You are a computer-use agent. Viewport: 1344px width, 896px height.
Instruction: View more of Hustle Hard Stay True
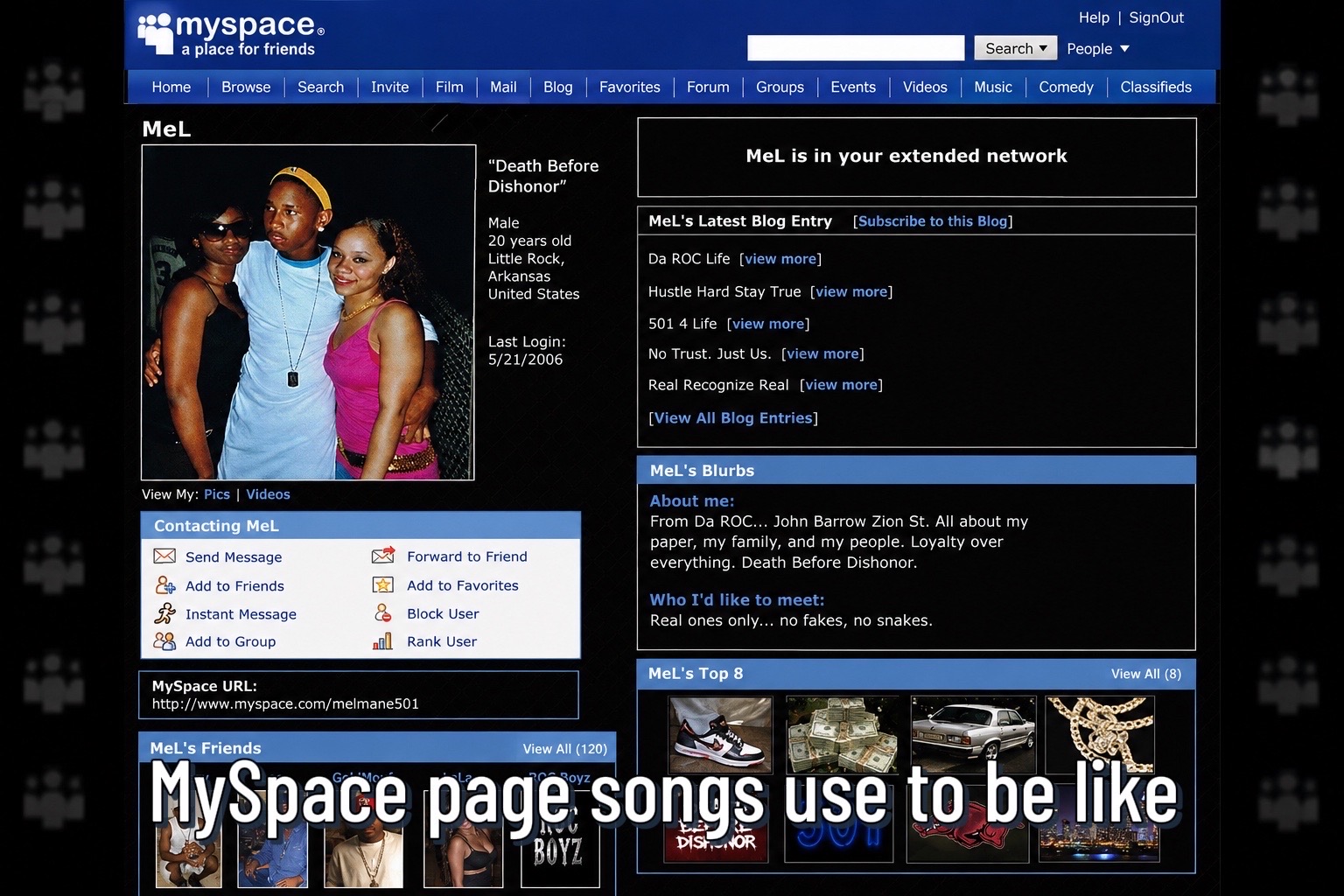tap(851, 291)
